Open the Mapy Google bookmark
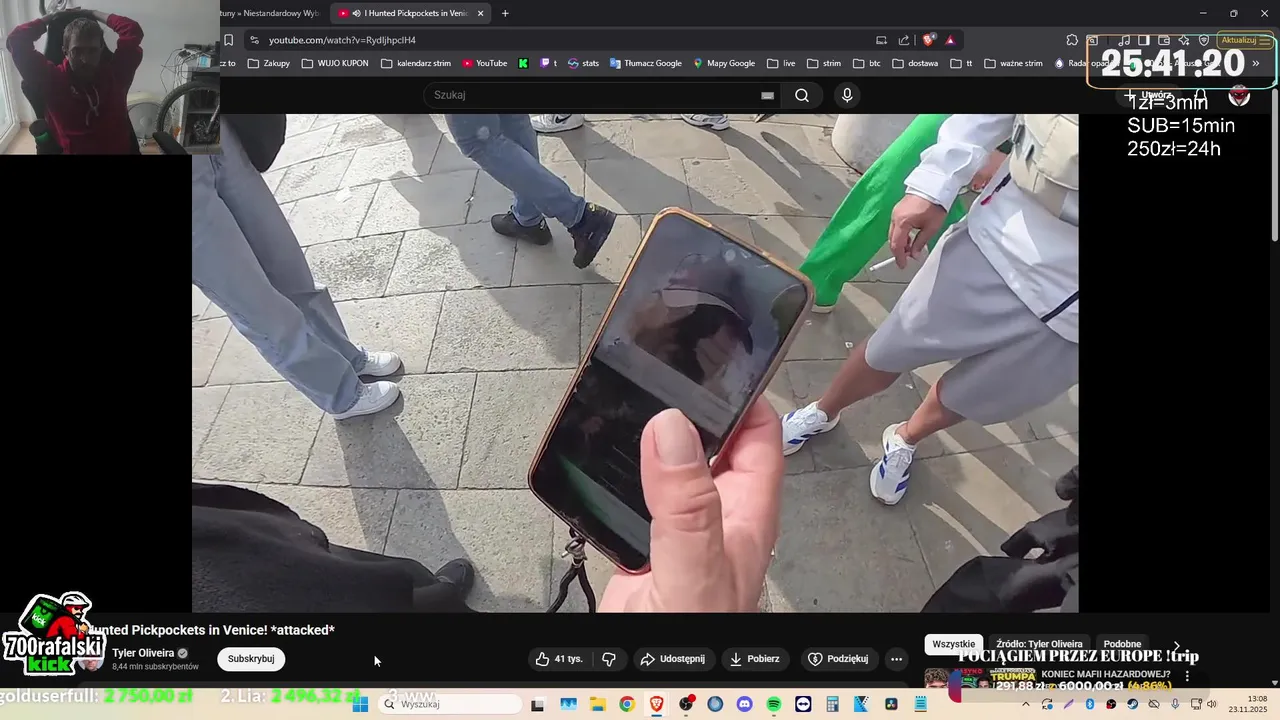 tap(724, 63)
